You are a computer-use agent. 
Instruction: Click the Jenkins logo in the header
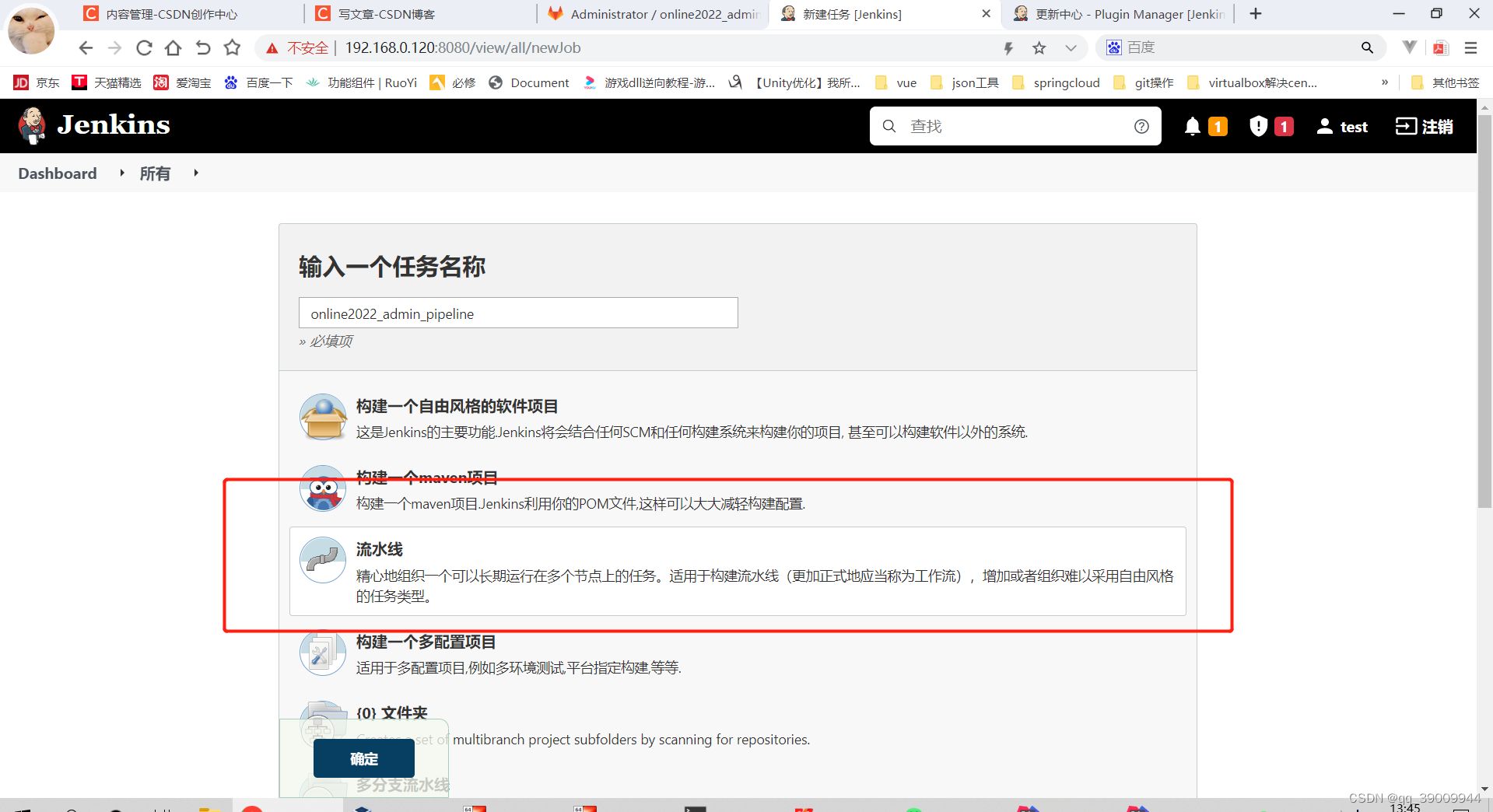(x=94, y=125)
